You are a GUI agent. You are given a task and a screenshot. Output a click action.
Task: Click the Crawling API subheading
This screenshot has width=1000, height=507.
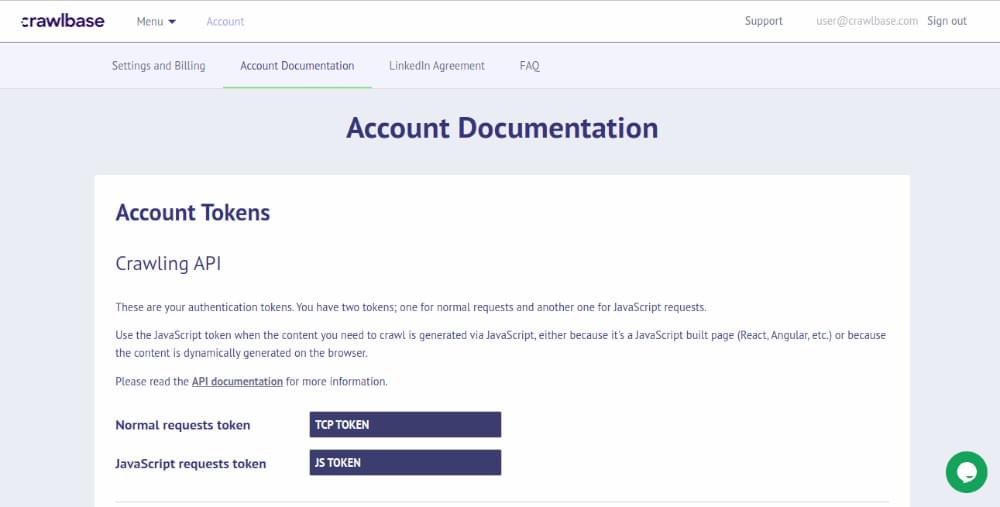tap(168, 263)
